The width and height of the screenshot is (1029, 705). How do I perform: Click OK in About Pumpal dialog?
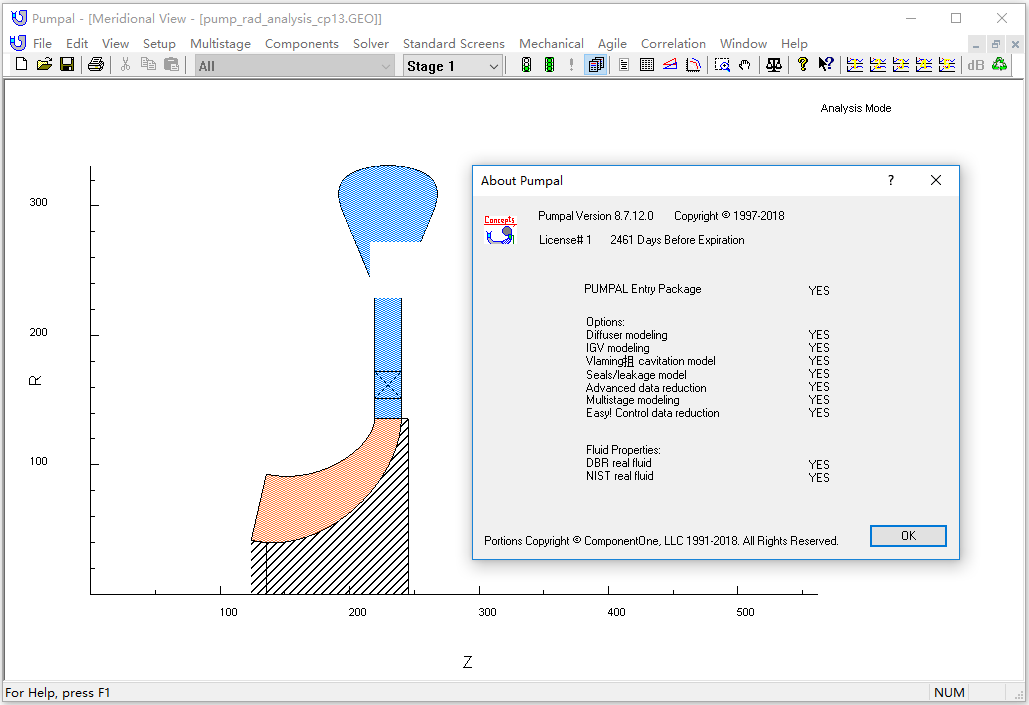pos(908,536)
